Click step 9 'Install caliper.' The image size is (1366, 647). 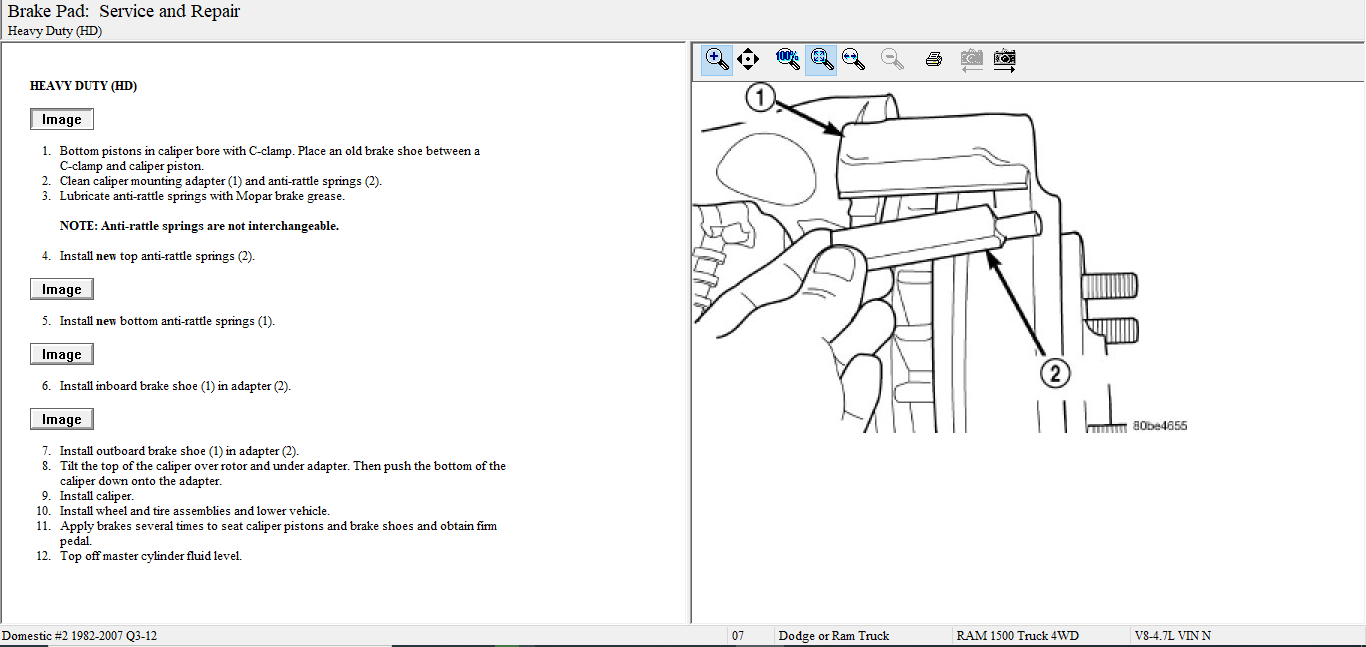tap(96, 496)
